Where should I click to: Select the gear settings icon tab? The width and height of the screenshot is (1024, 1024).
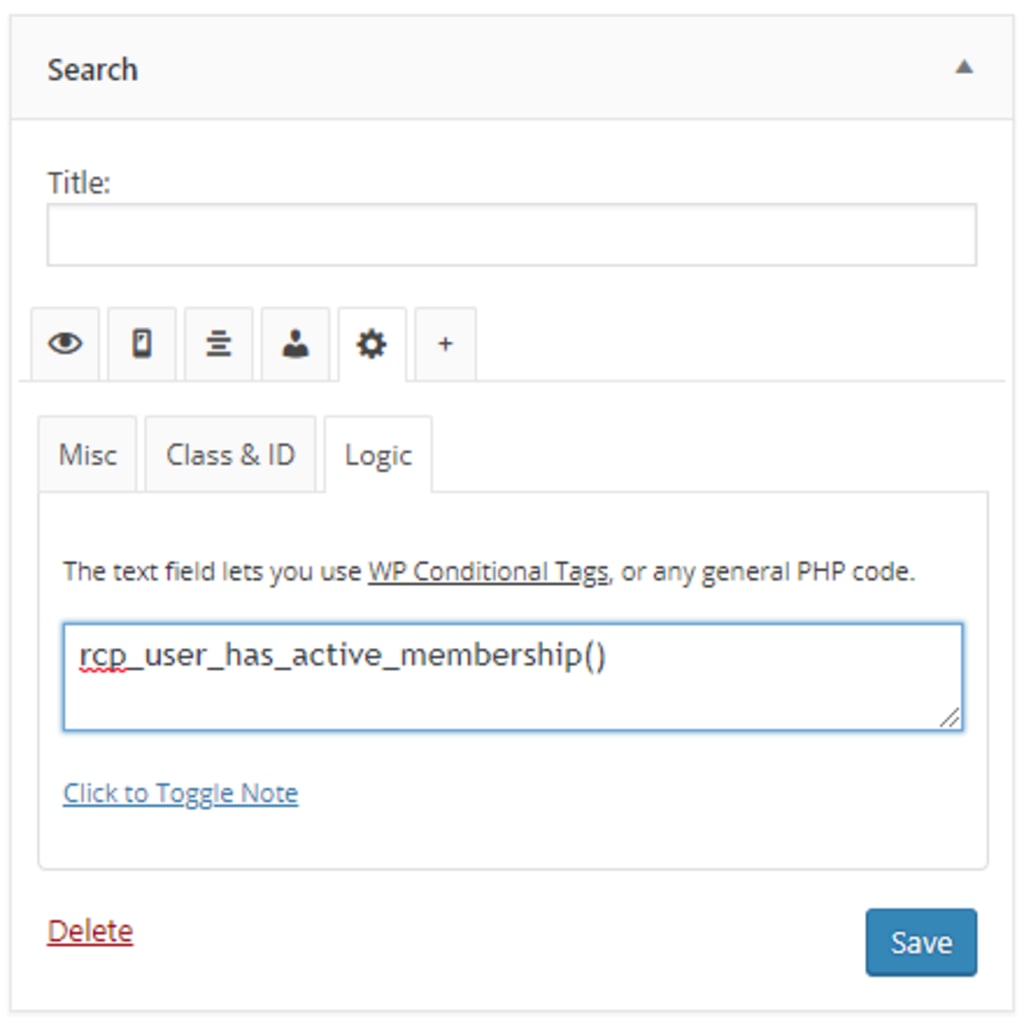point(372,344)
